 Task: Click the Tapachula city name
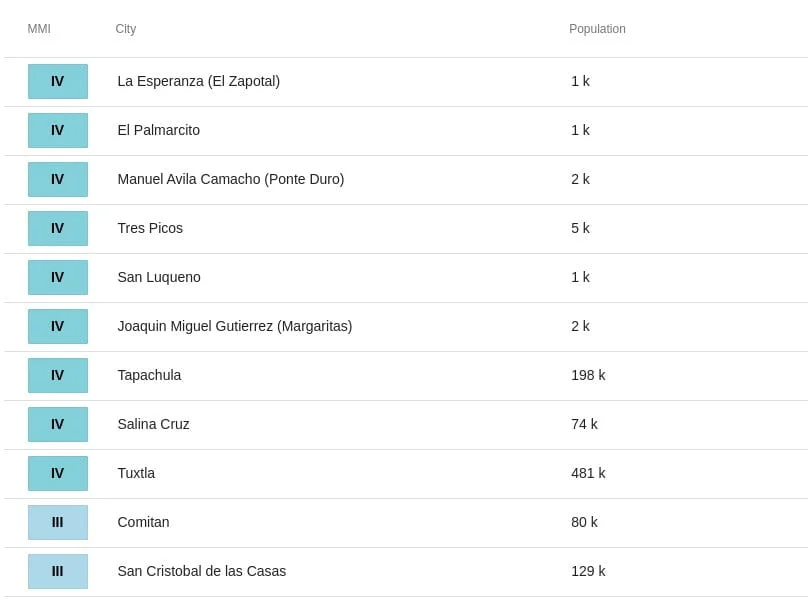[x=149, y=375]
